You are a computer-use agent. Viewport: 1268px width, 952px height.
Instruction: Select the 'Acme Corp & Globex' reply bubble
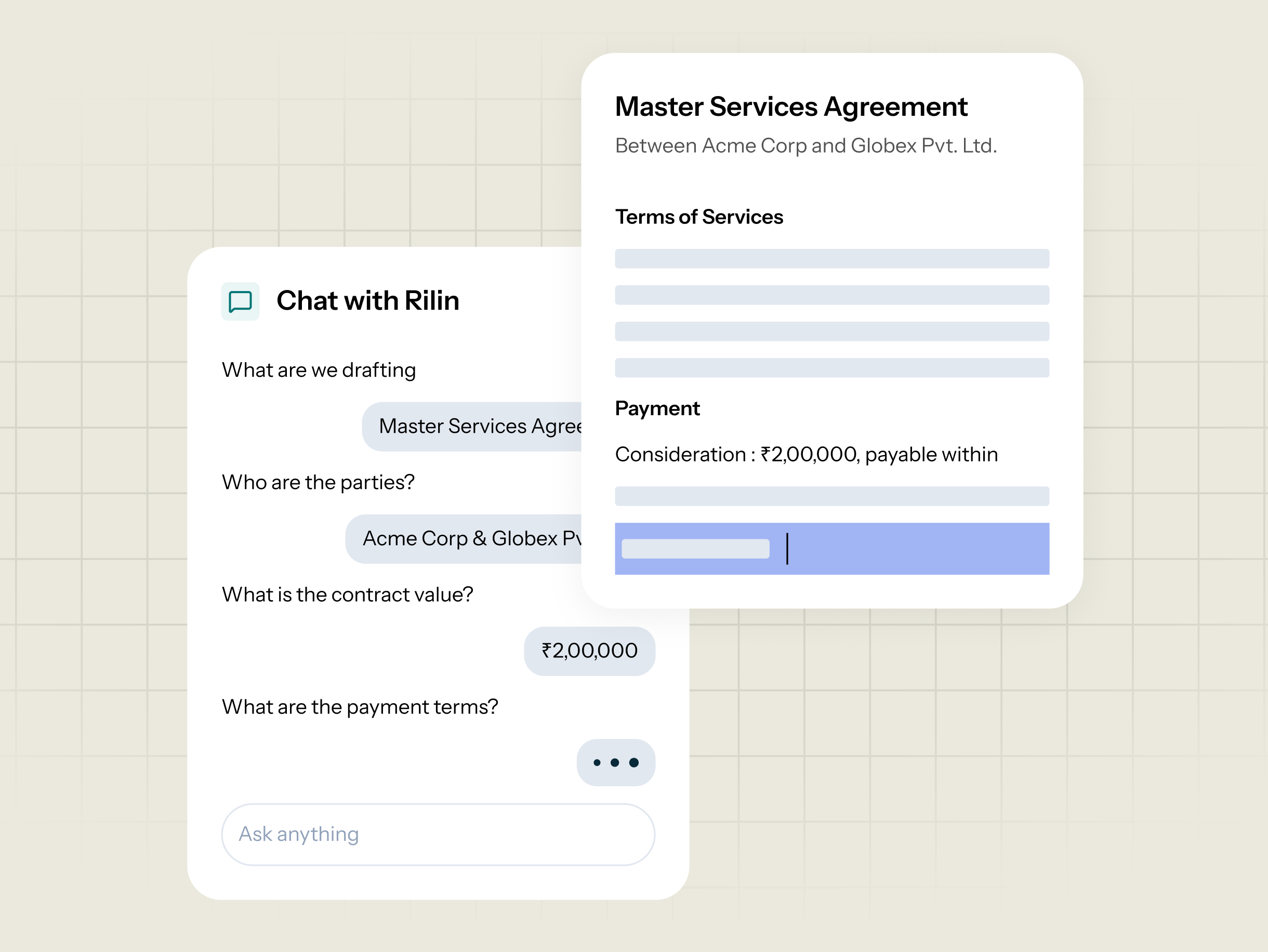[464, 539]
